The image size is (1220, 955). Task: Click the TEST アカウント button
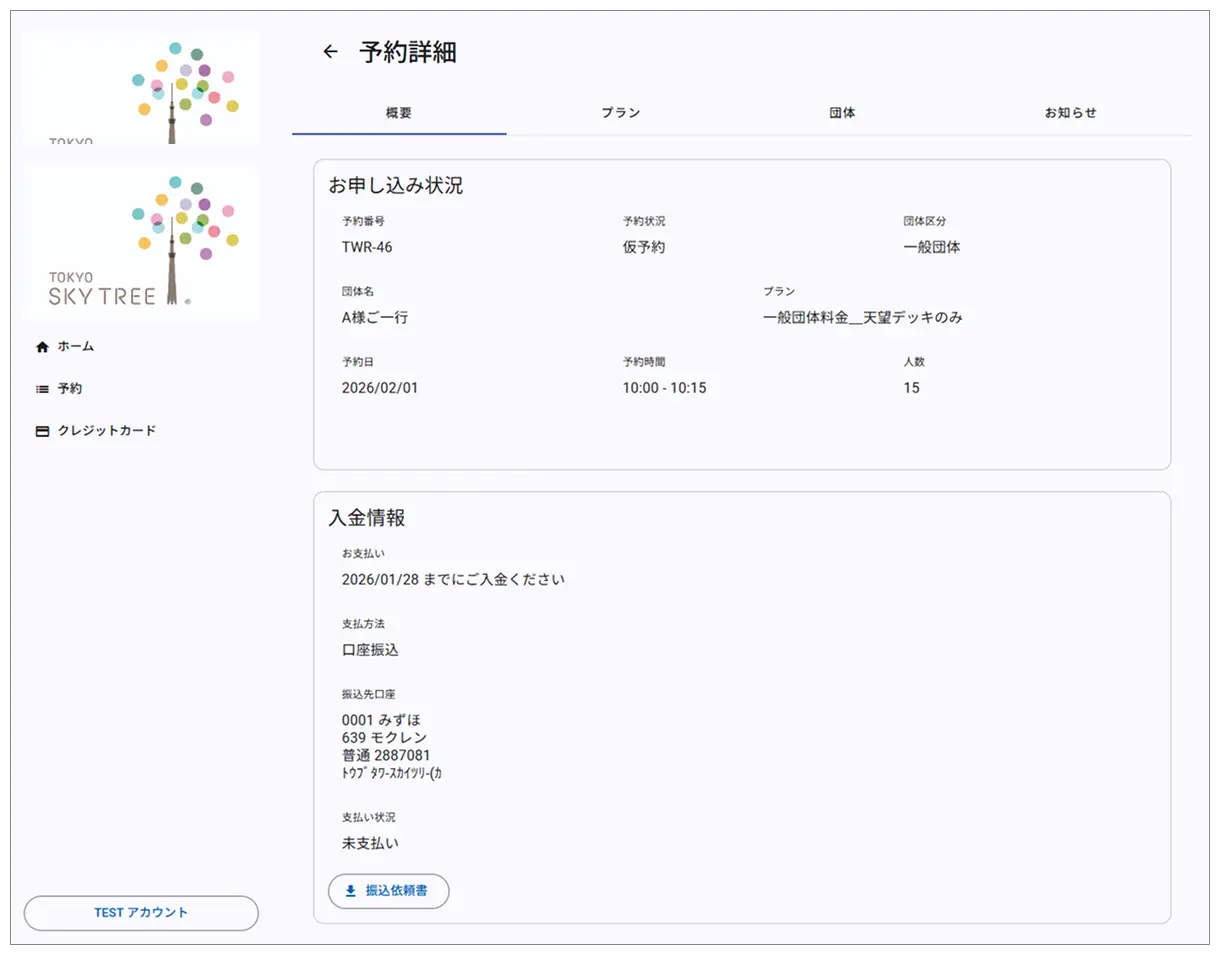point(140,912)
